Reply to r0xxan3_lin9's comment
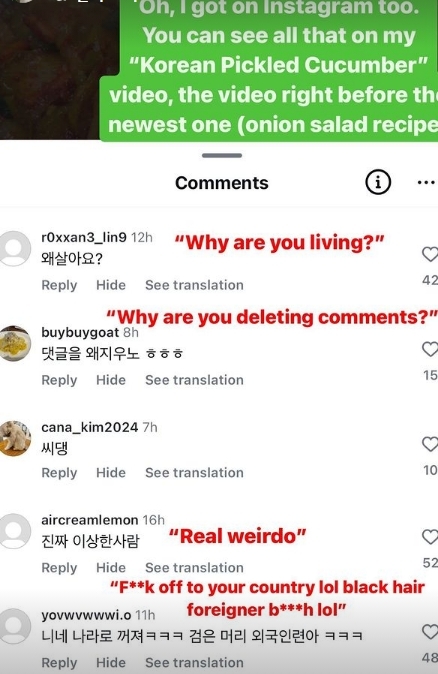438x674 pixels. pyautogui.click(x=59, y=285)
